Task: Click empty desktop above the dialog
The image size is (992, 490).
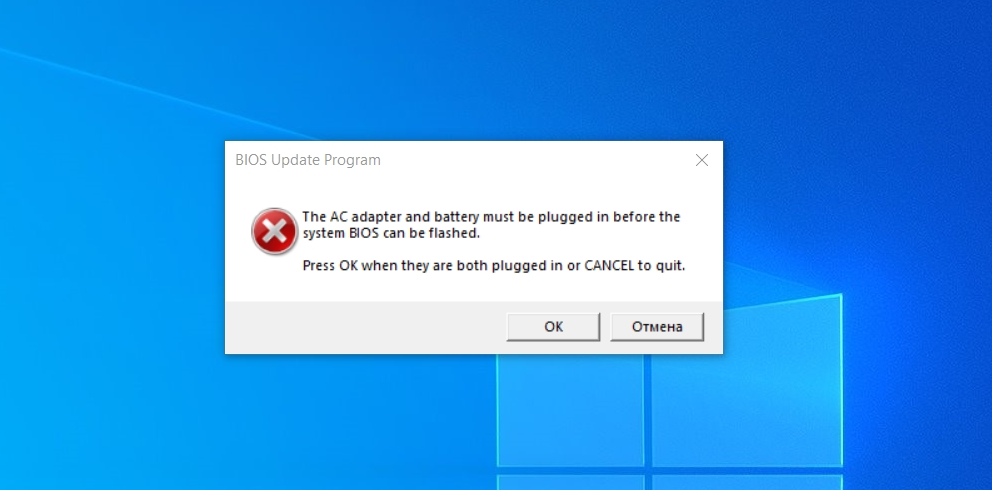Action: pos(473,70)
